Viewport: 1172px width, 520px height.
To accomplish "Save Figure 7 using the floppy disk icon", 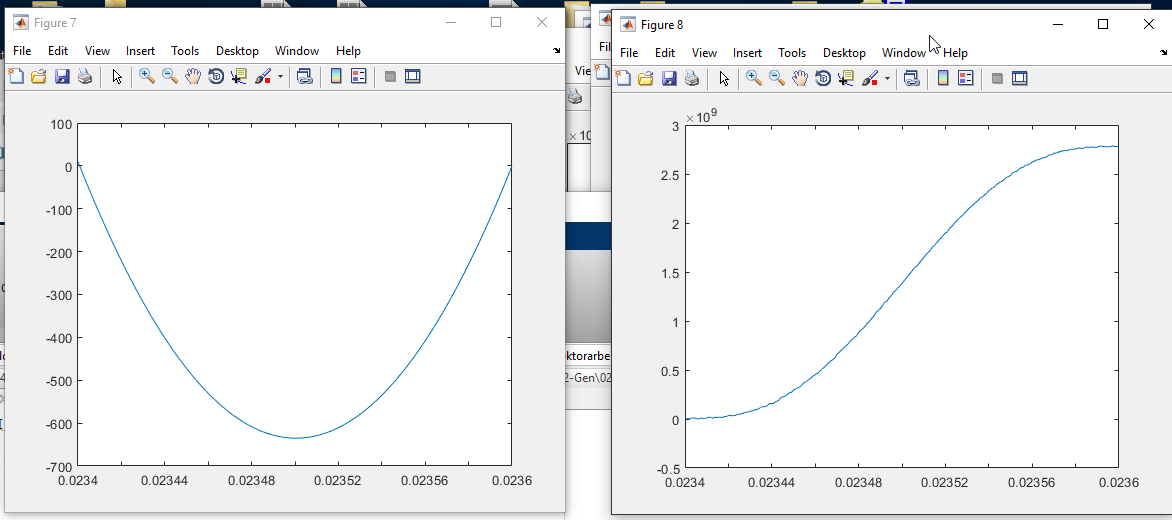I will [62, 76].
